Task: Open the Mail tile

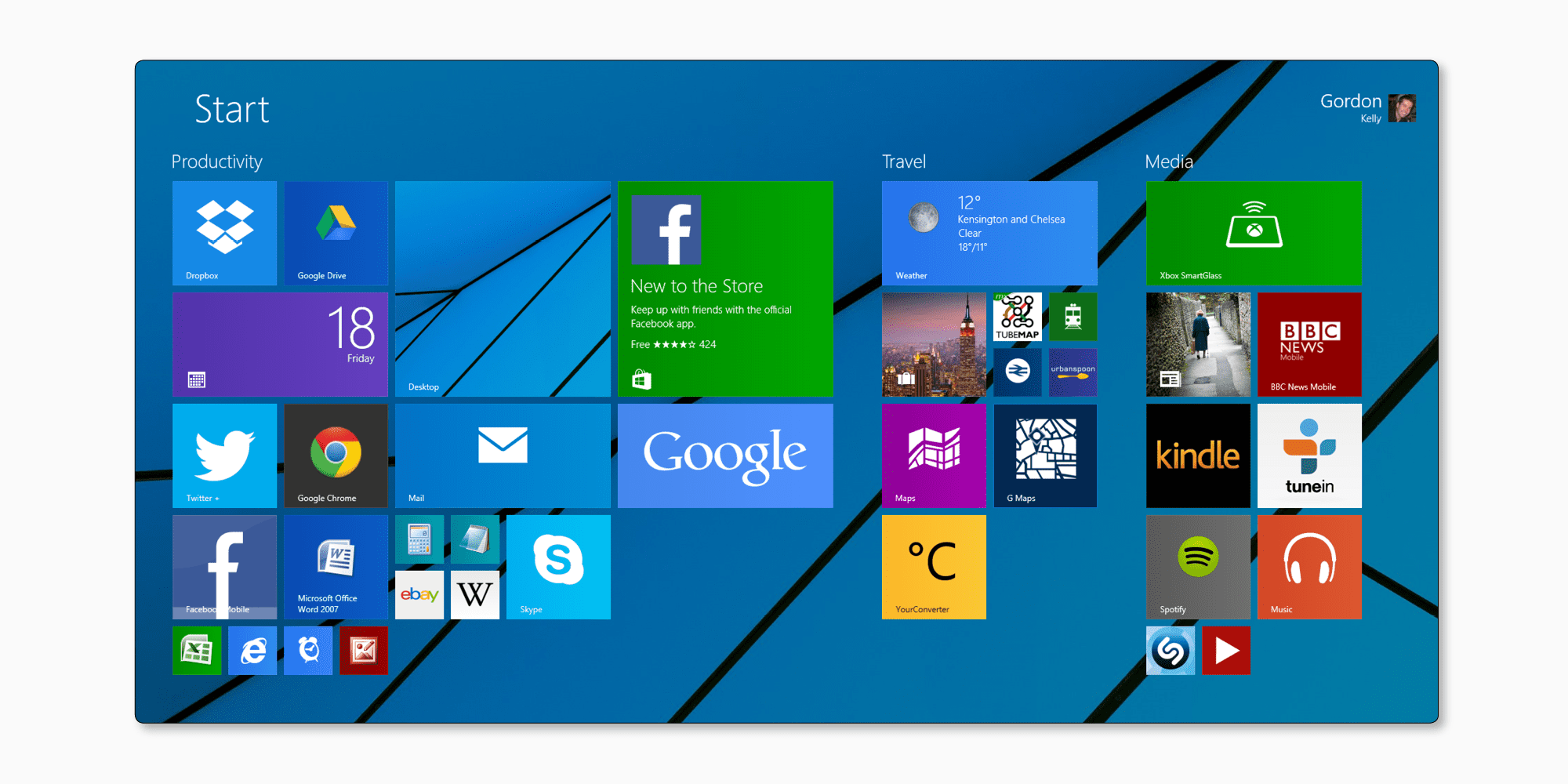Action: click(503, 456)
